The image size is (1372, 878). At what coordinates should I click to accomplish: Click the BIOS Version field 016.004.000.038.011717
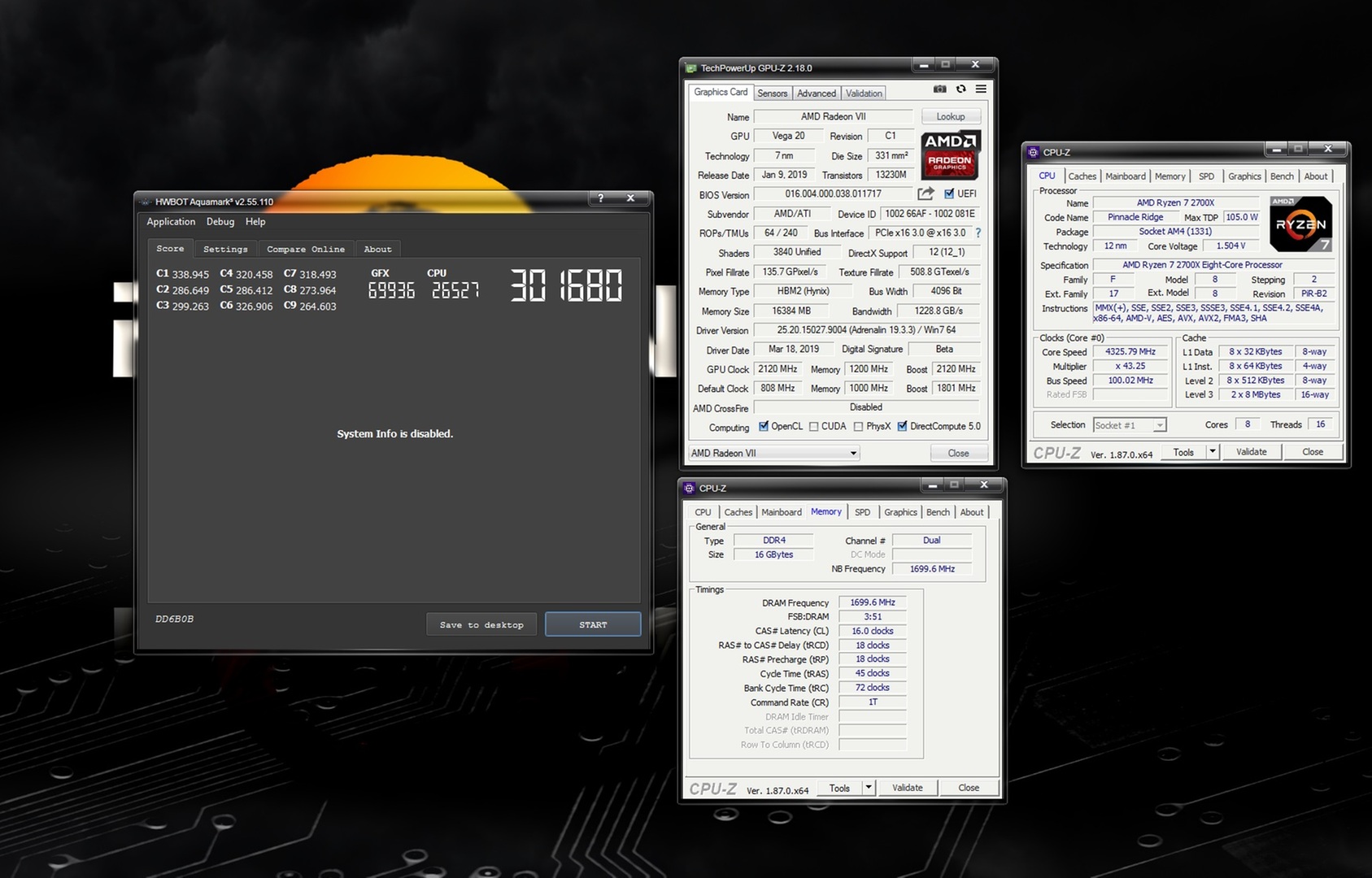(x=833, y=194)
